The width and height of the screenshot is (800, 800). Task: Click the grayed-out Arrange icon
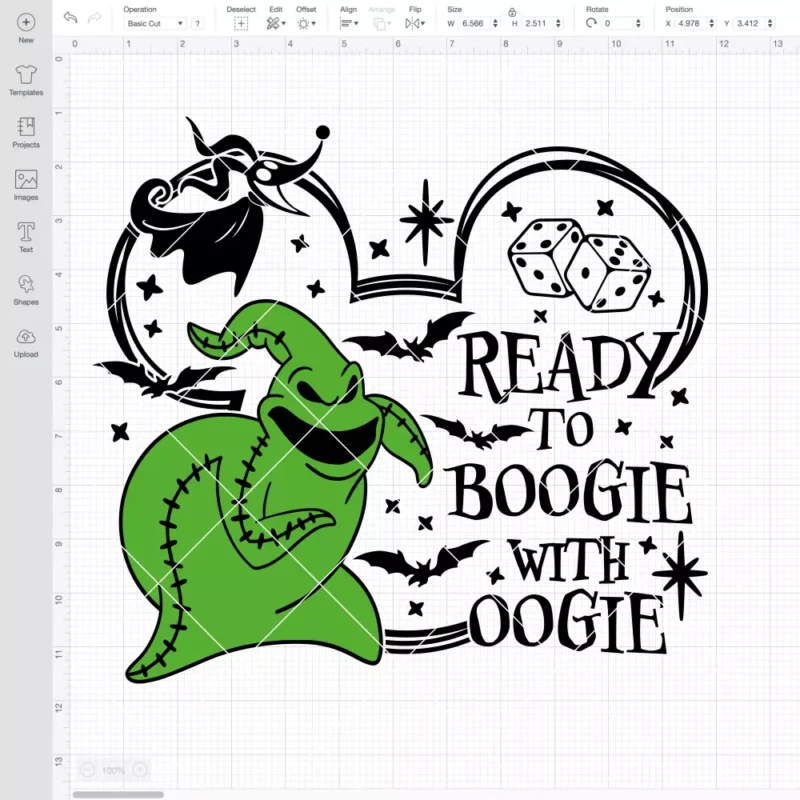380,23
